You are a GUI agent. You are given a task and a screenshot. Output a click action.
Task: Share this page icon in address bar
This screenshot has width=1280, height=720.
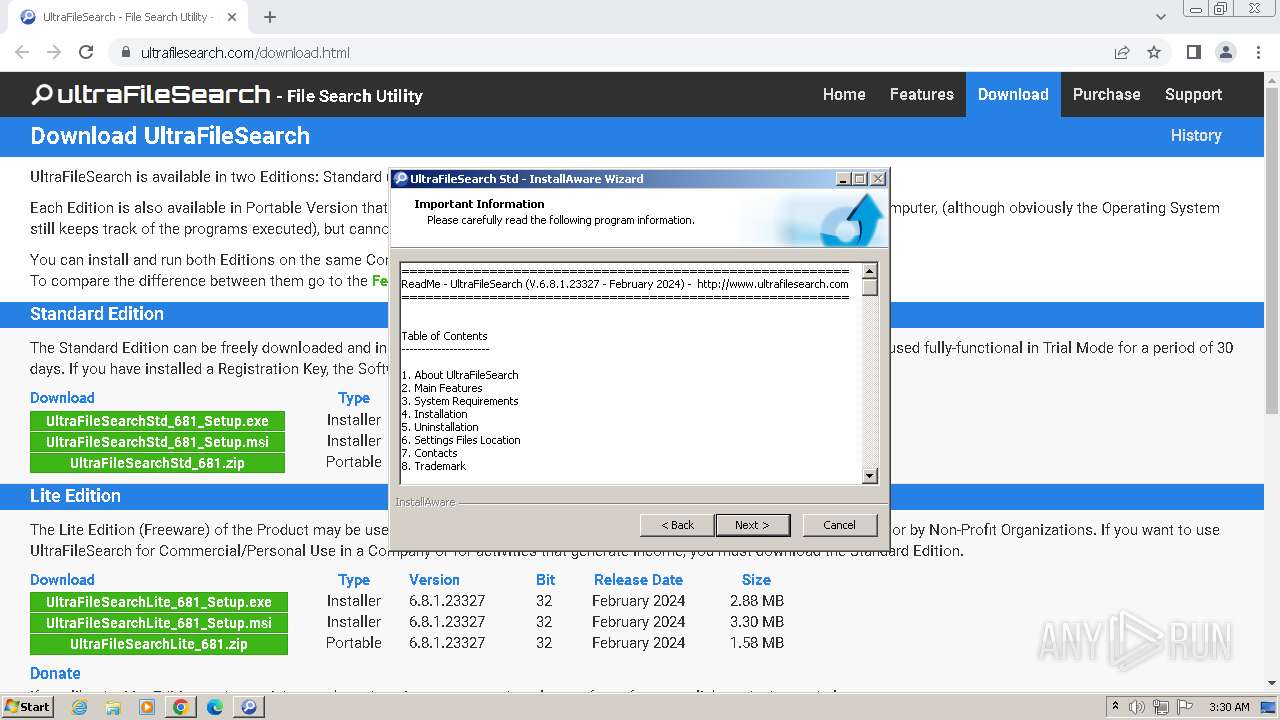click(x=1122, y=52)
